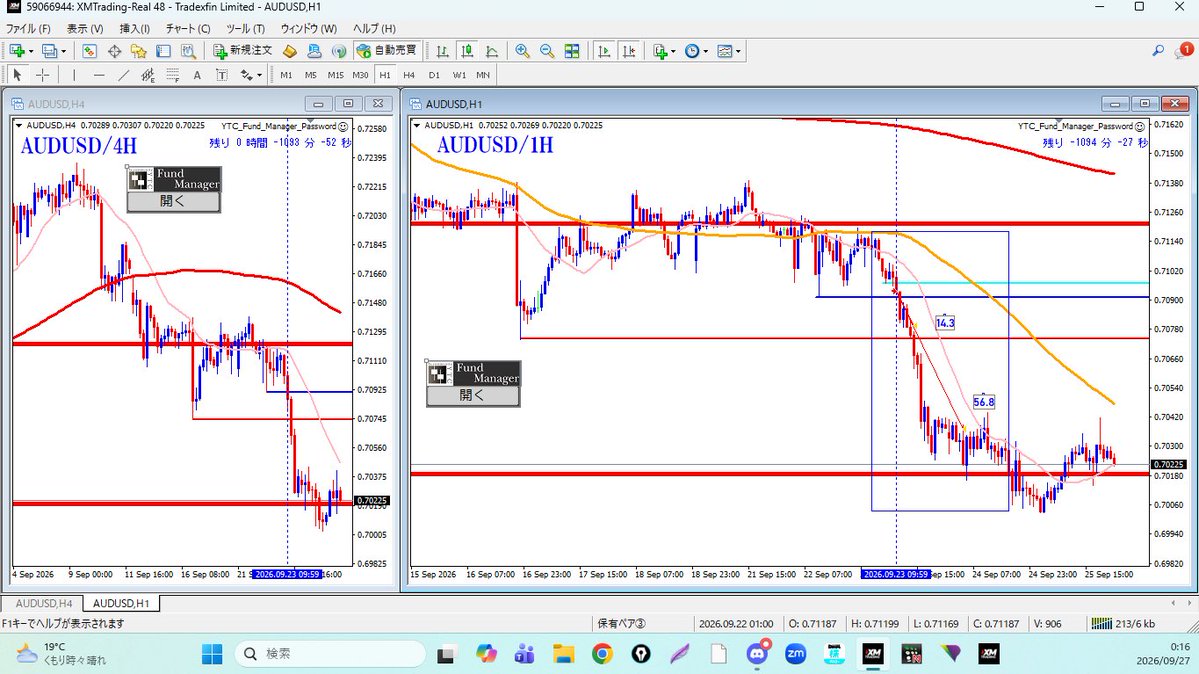Switch timeframe to H4

click(409, 75)
